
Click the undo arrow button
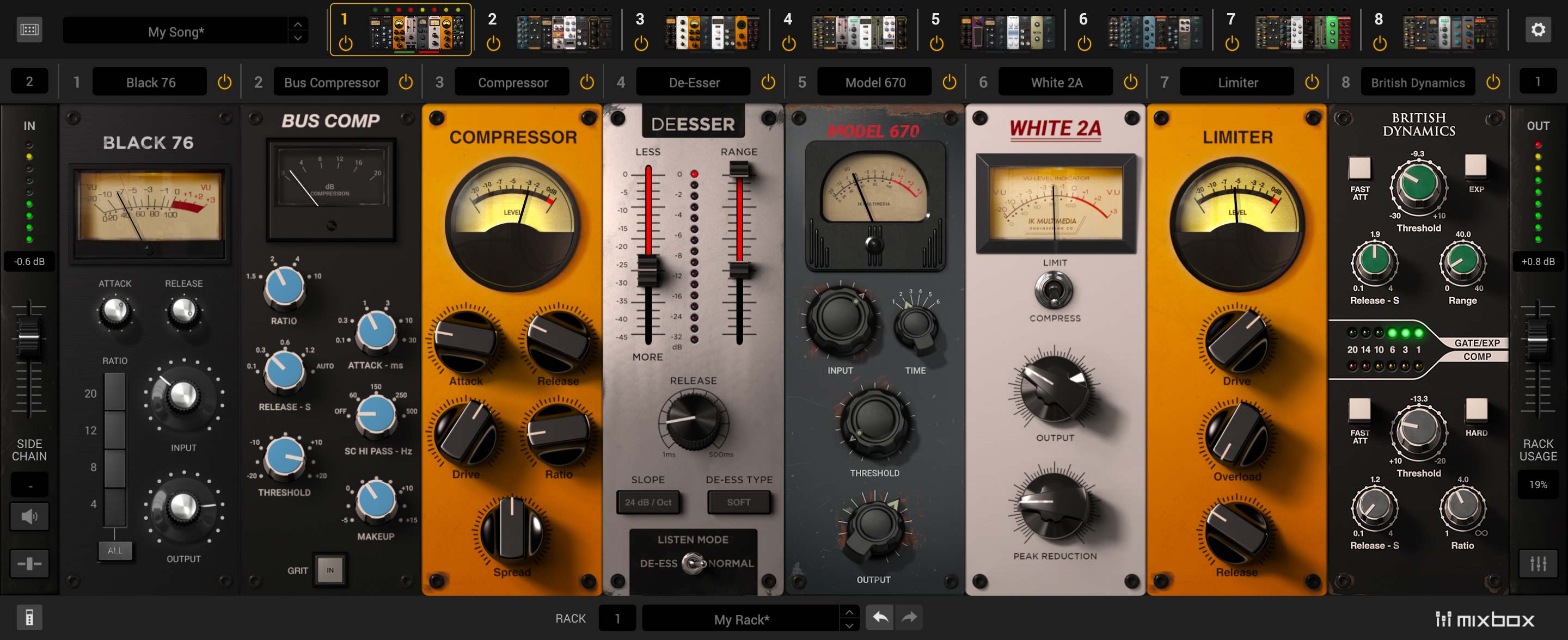pyautogui.click(x=880, y=618)
